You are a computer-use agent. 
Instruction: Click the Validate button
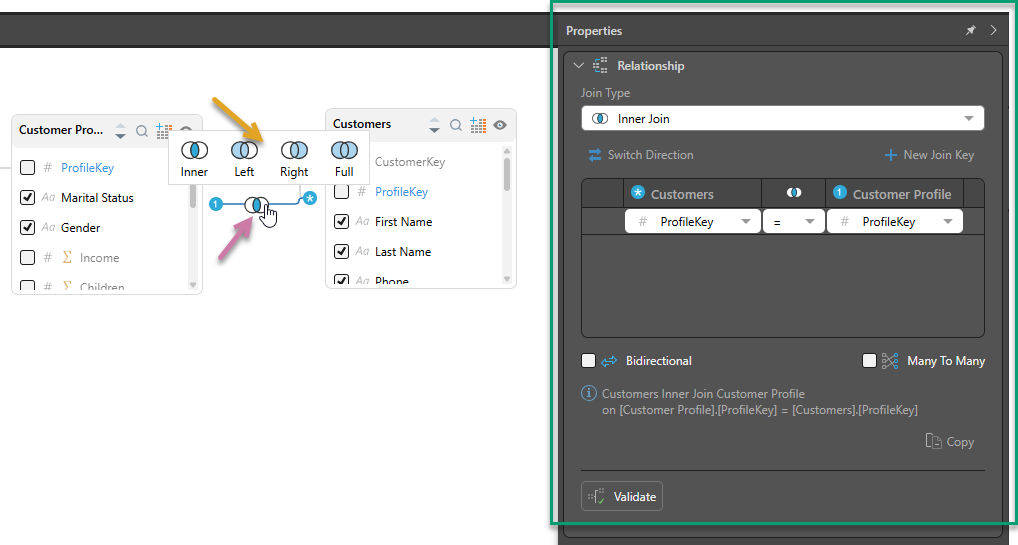tap(621, 496)
